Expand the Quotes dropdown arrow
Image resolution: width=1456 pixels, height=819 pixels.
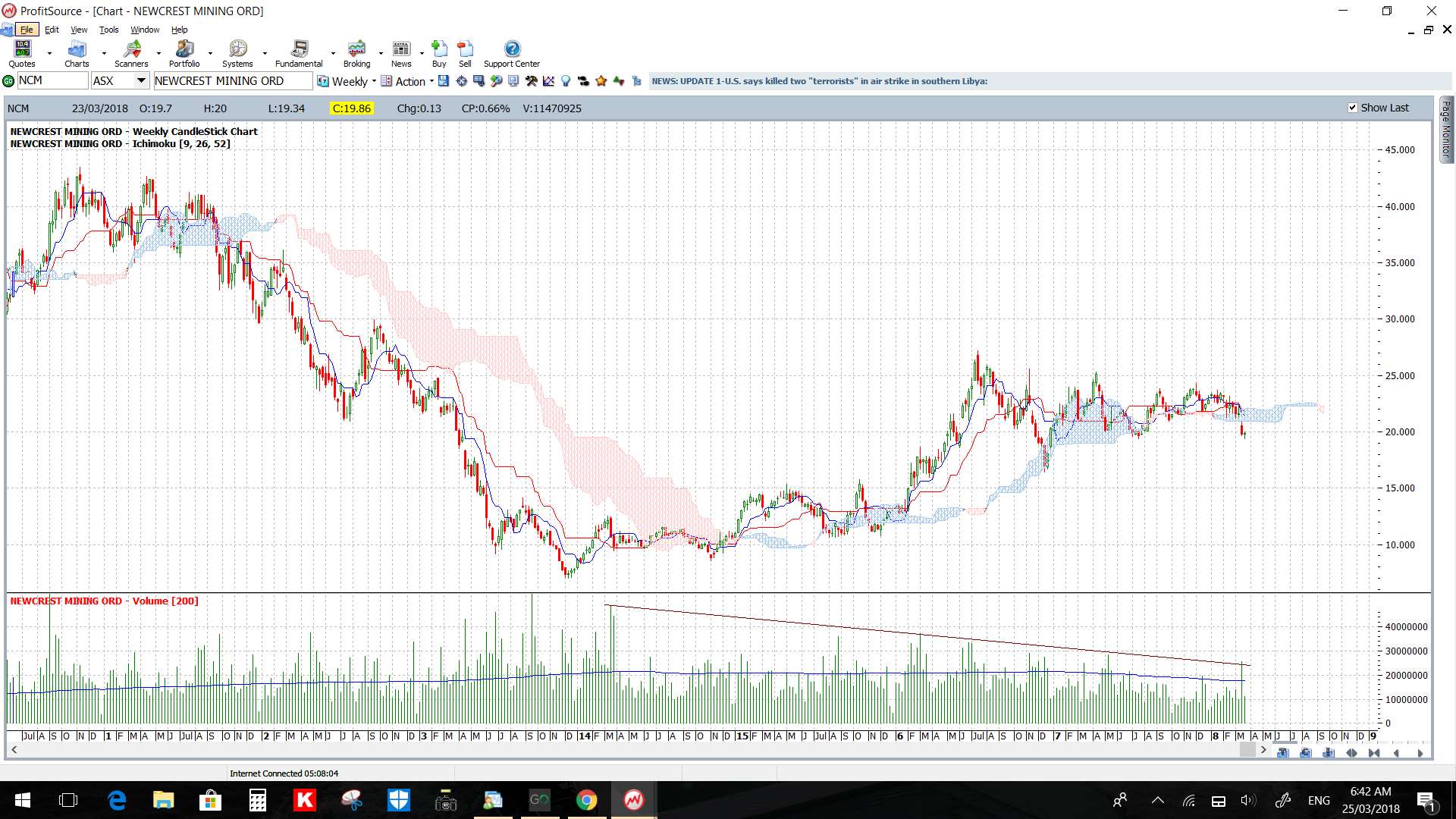point(49,54)
